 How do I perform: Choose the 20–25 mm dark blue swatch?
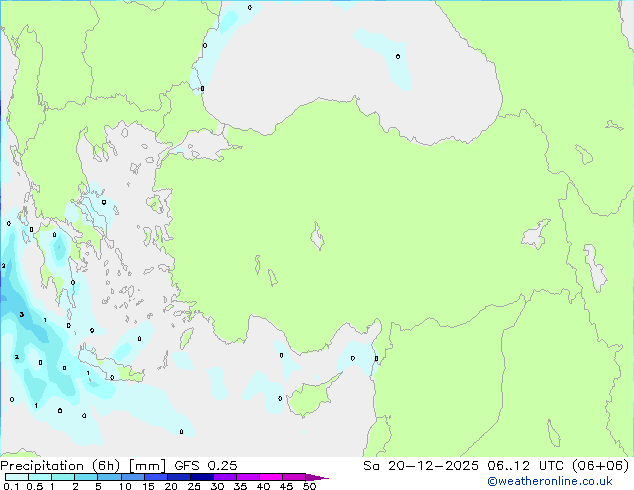click(178, 477)
